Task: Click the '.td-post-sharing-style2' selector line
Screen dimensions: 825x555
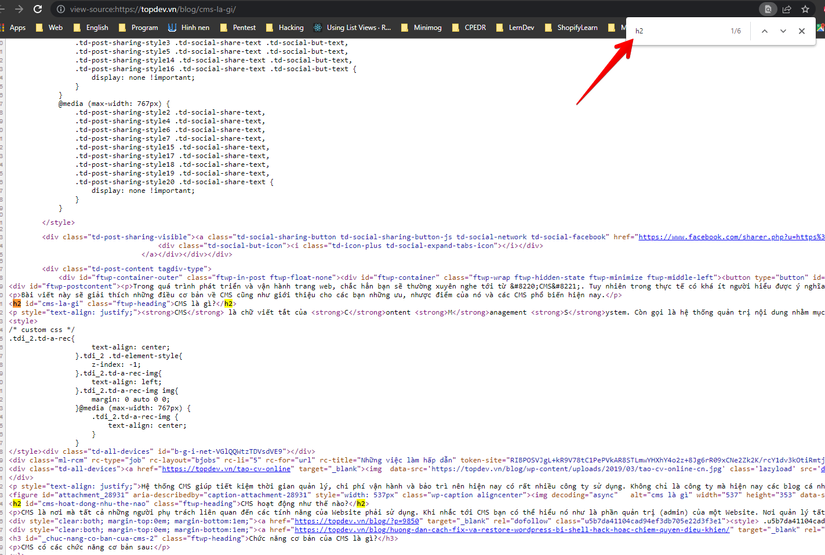Action: pyautogui.click(x=170, y=113)
